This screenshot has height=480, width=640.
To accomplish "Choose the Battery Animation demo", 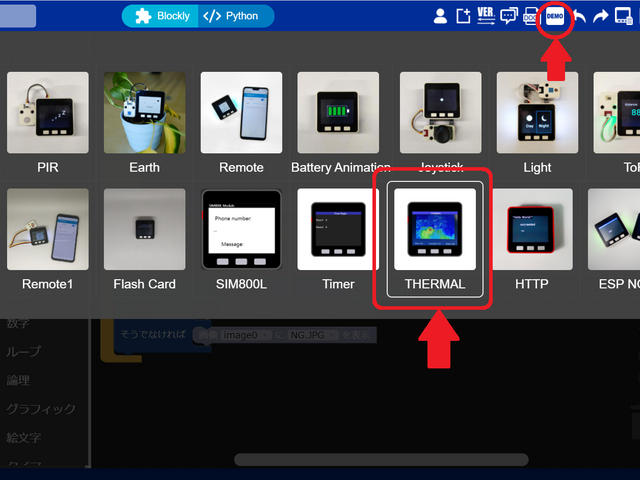I will coord(340,121).
